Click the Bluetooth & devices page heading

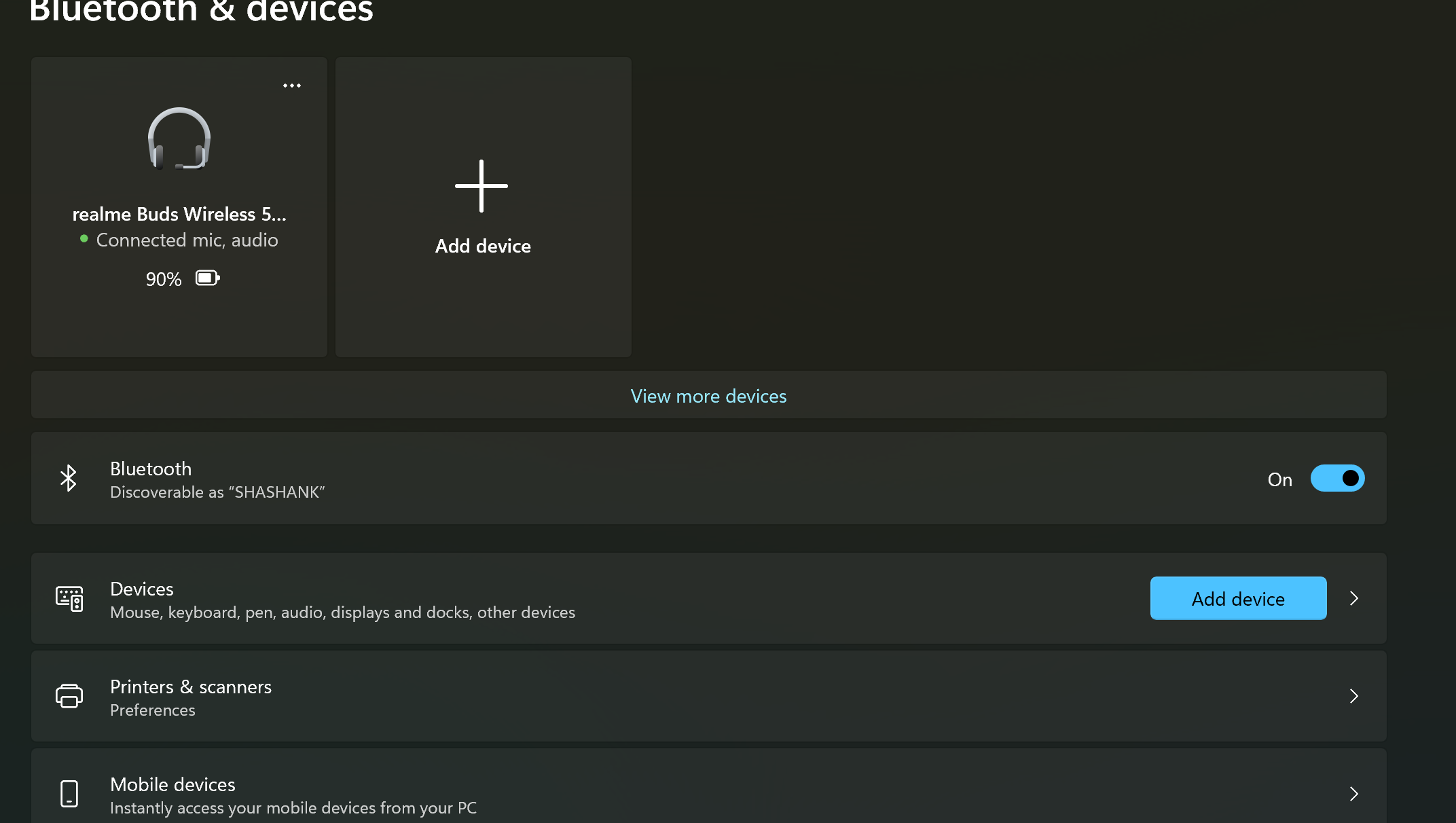click(201, 11)
